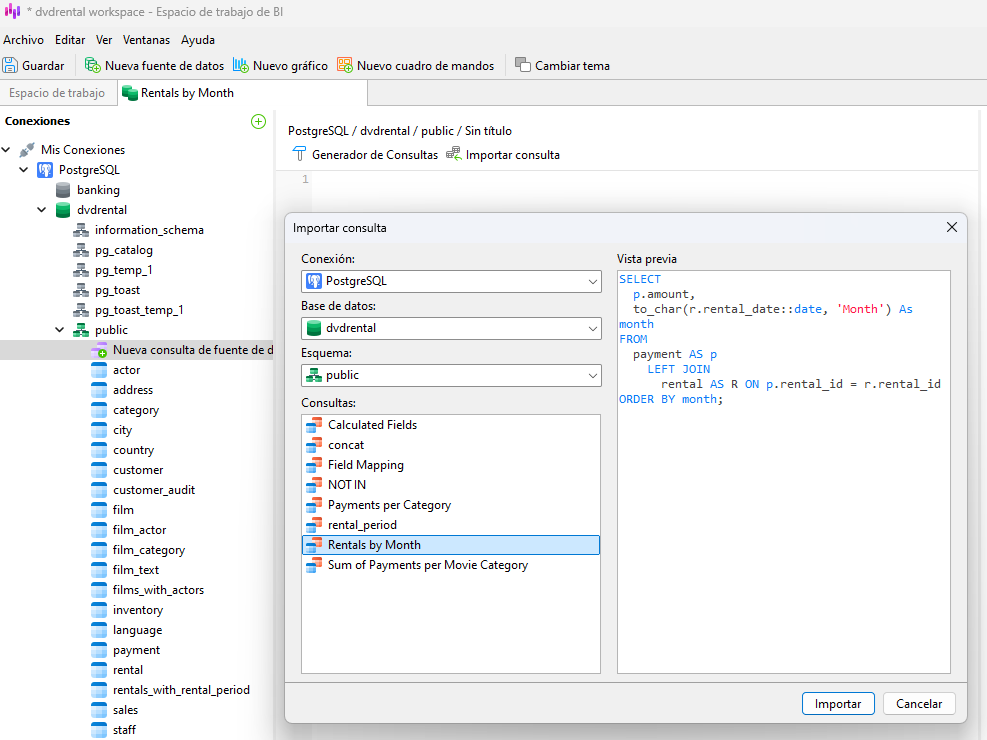Viewport: 987px width, 740px height.
Task: Select the rentals_with_rental_period table
Action: tap(181, 690)
